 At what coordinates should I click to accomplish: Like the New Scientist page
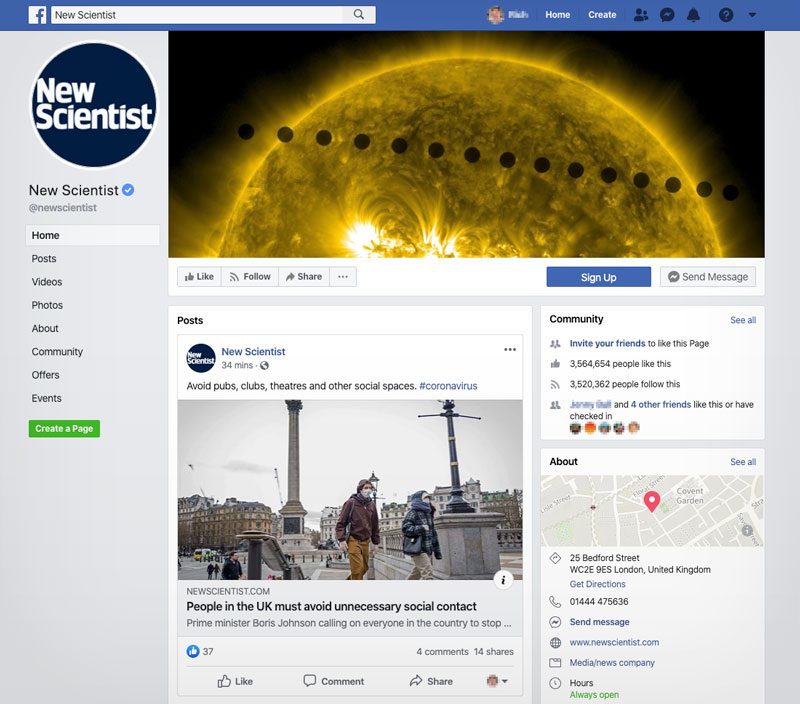pos(199,276)
